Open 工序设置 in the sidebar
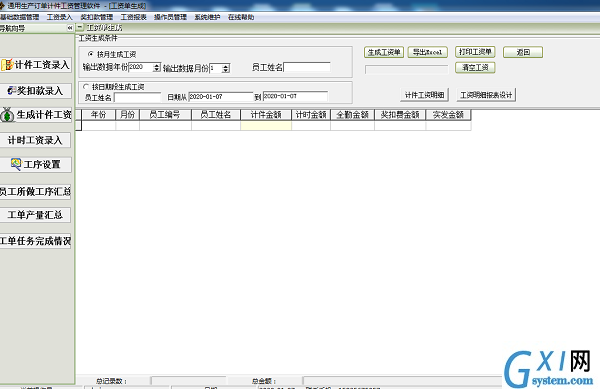The height and width of the screenshot is (389, 600). tap(36, 164)
